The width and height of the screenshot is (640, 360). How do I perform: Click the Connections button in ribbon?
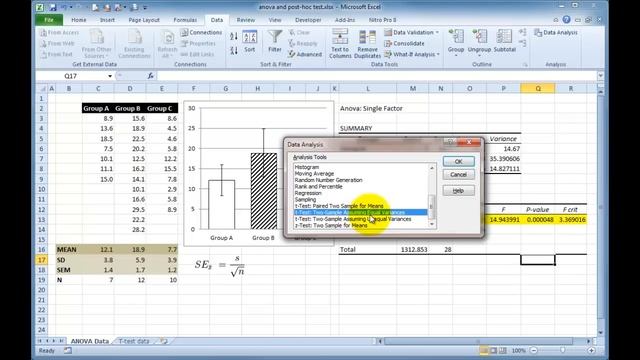[201, 32]
